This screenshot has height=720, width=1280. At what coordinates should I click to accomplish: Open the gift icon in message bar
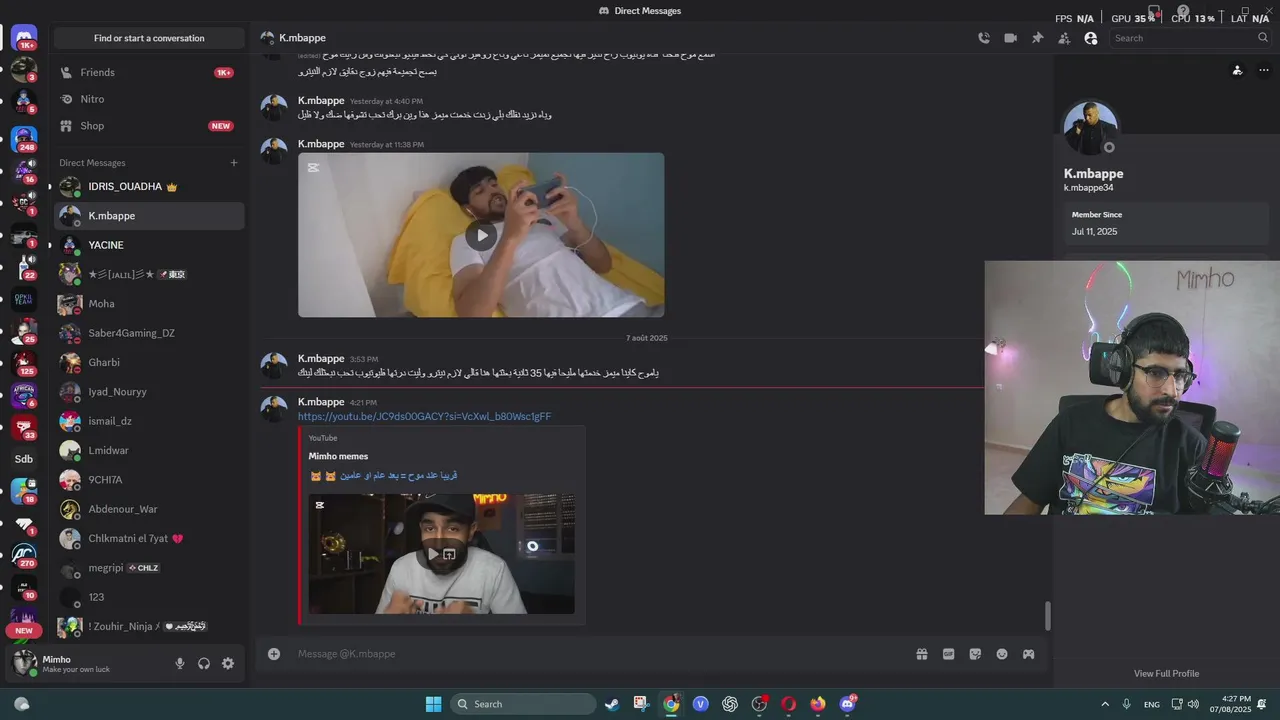pyautogui.click(x=922, y=654)
